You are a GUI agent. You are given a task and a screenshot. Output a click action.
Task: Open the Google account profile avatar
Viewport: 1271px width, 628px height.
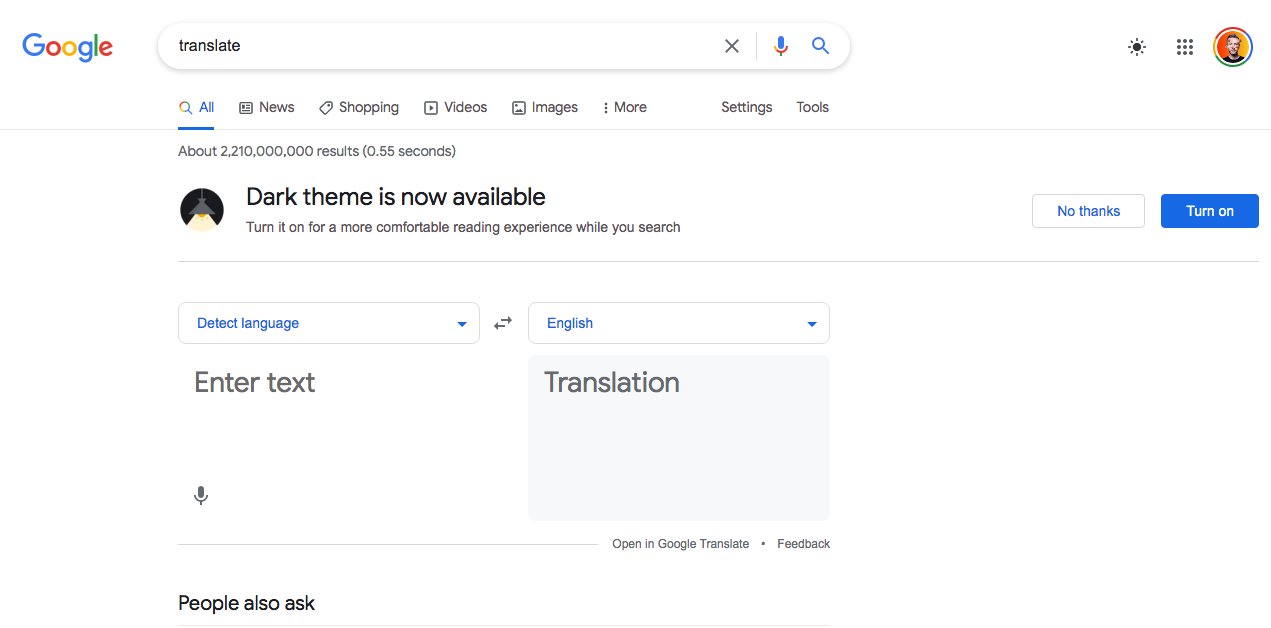pyautogui.click(x=1232, y=47)
